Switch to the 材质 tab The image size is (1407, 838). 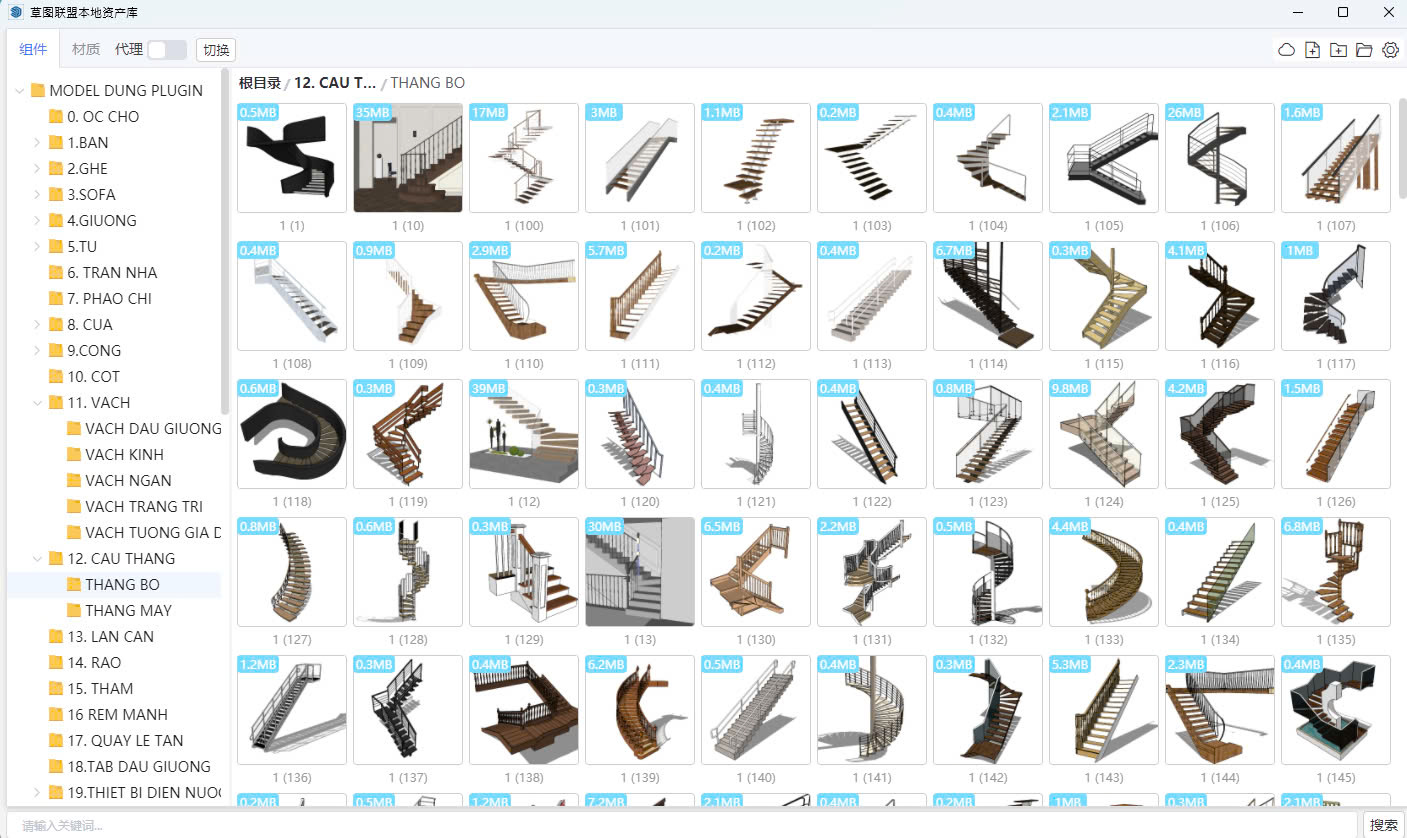click(x=86, y=49)
